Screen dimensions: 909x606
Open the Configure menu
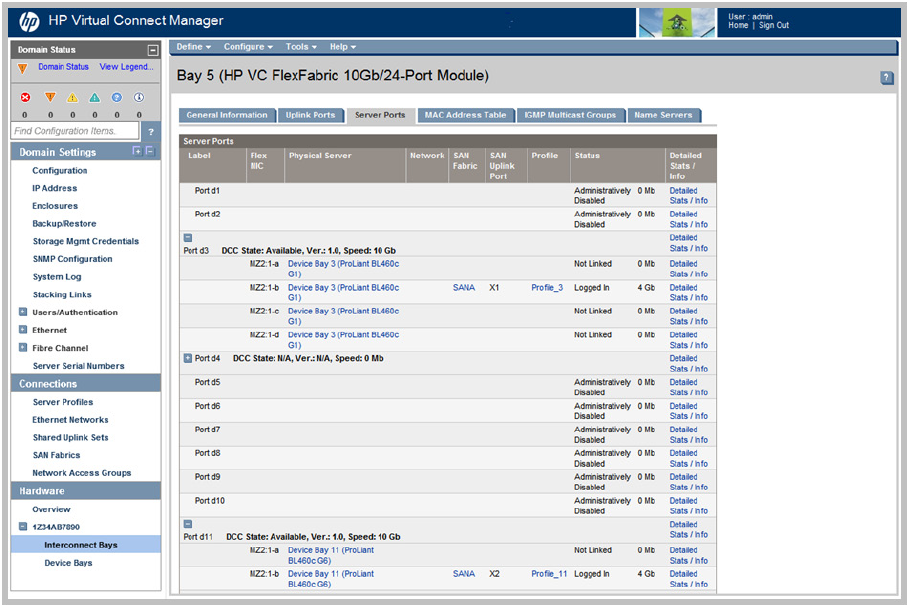(x=248, y=47)
